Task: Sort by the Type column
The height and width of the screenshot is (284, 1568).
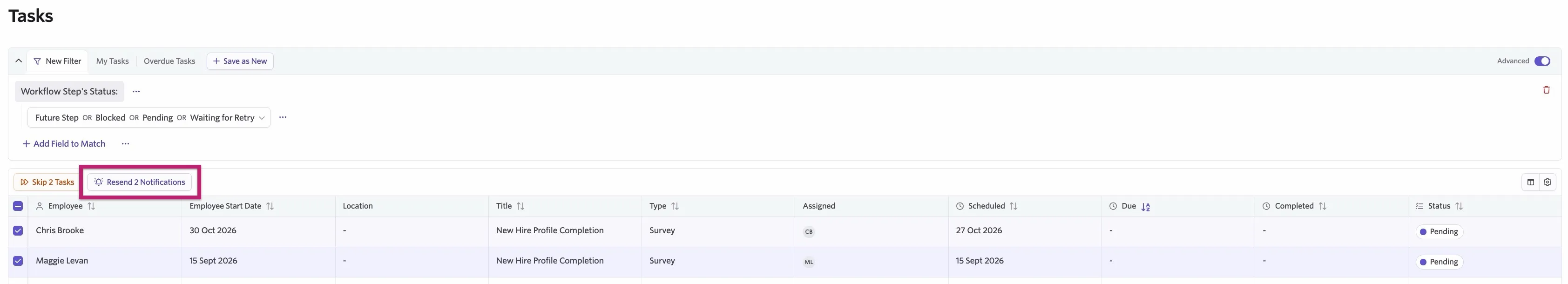Action: coord(675,206)
